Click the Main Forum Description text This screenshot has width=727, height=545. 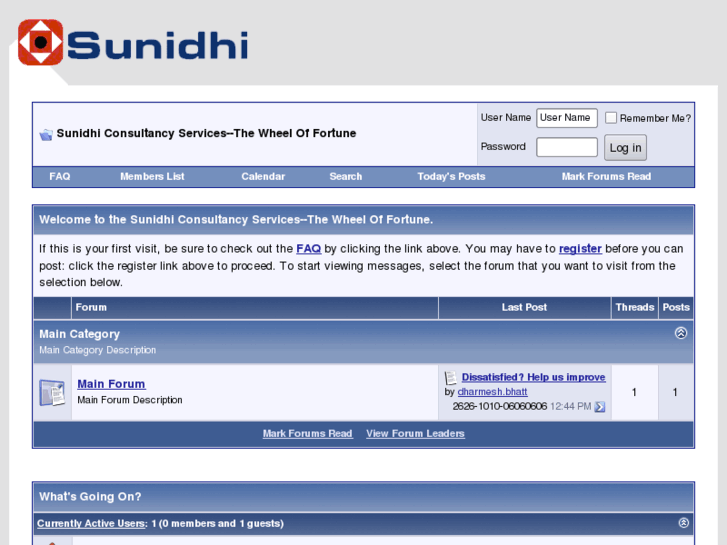pyautogui.click(x=130, y=400)
